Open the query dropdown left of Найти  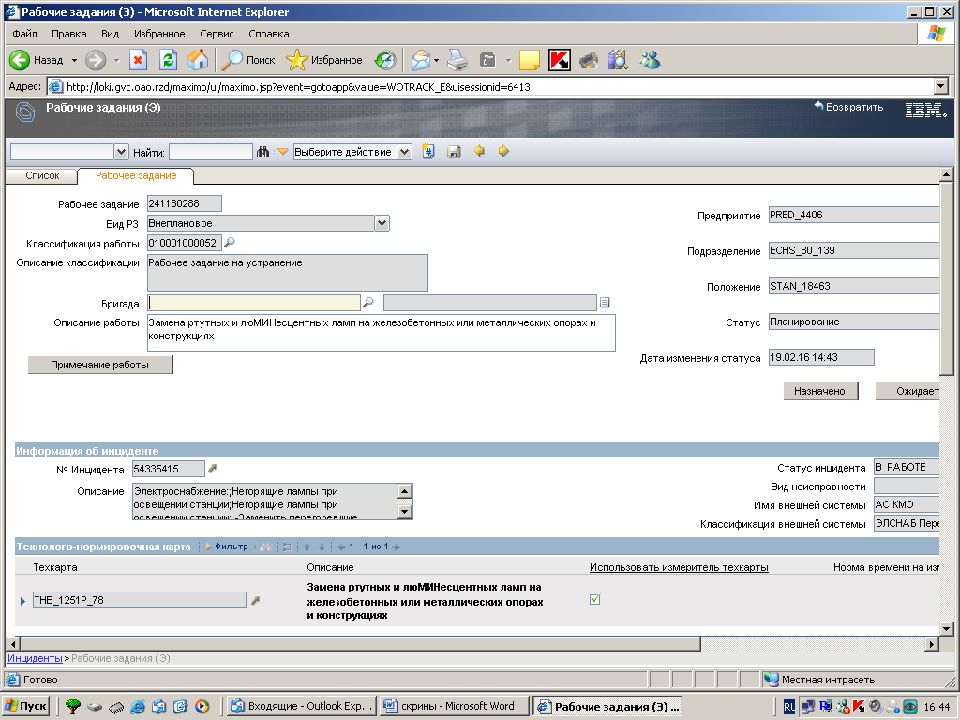click(x=121, y=152)
